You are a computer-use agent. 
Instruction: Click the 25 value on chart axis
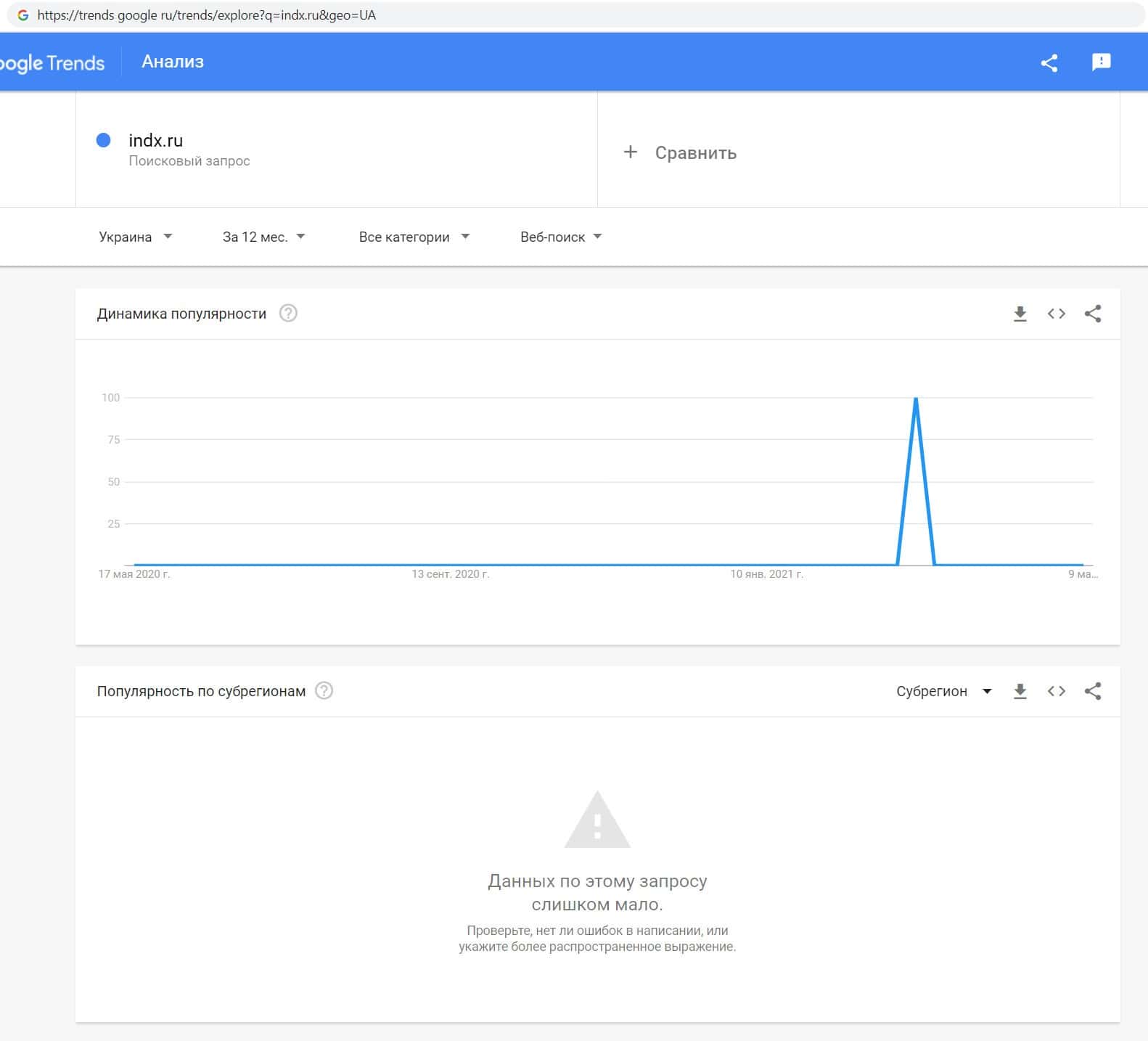click(x=114, y=524)
